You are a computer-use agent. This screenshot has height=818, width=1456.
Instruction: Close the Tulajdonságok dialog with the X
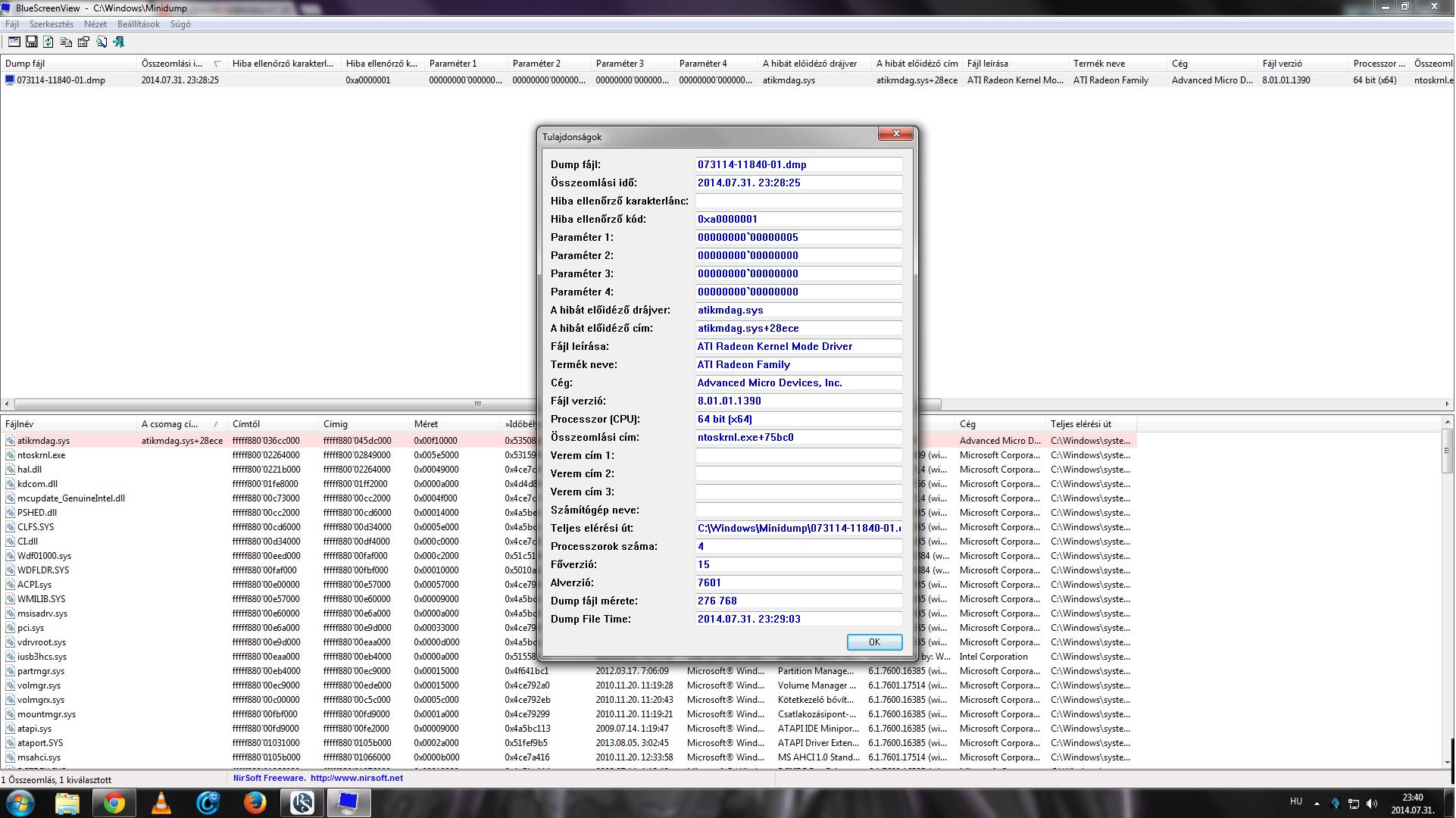click(896, 134)
